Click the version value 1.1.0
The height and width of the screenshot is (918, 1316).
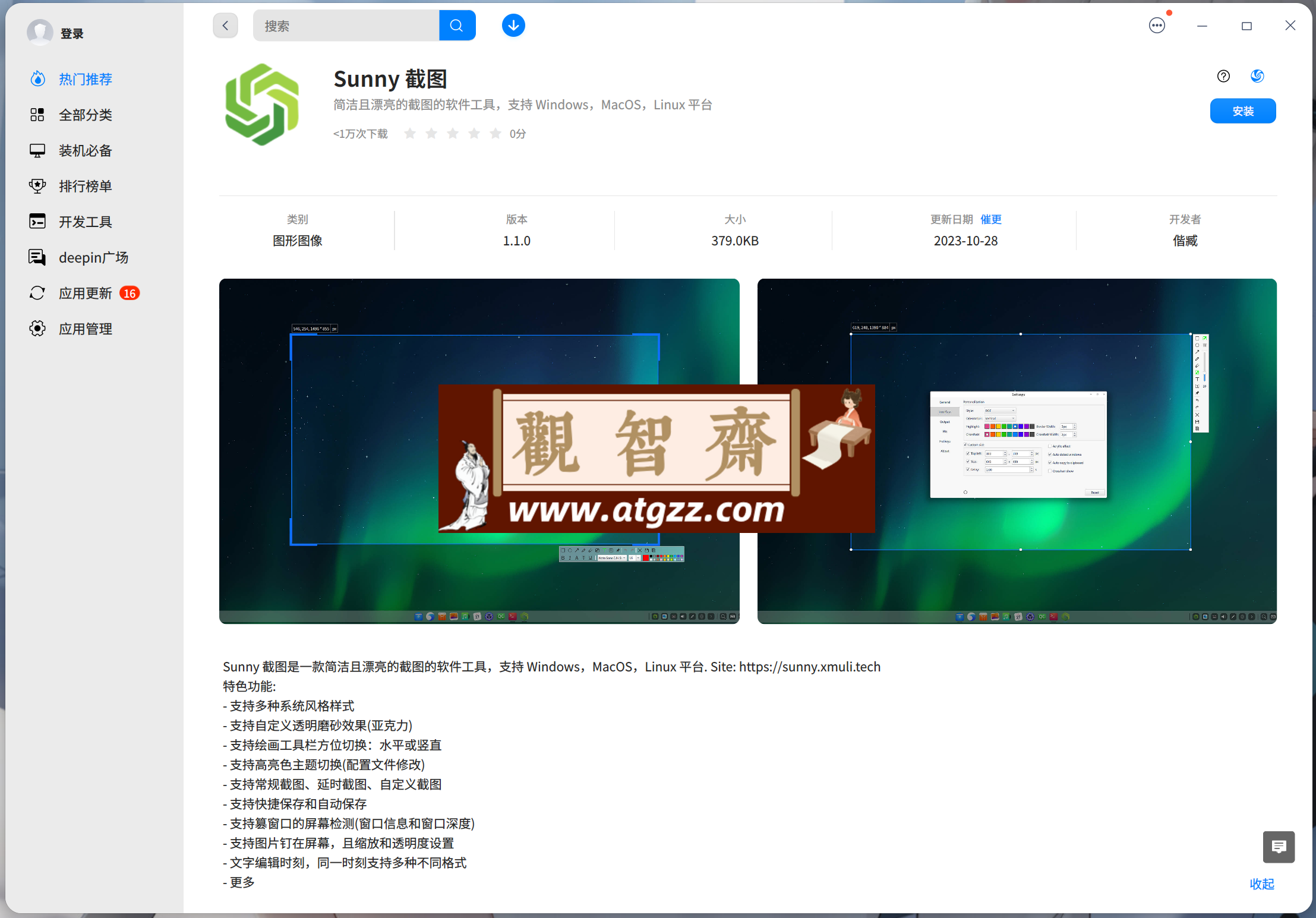[x=517, y=241]
